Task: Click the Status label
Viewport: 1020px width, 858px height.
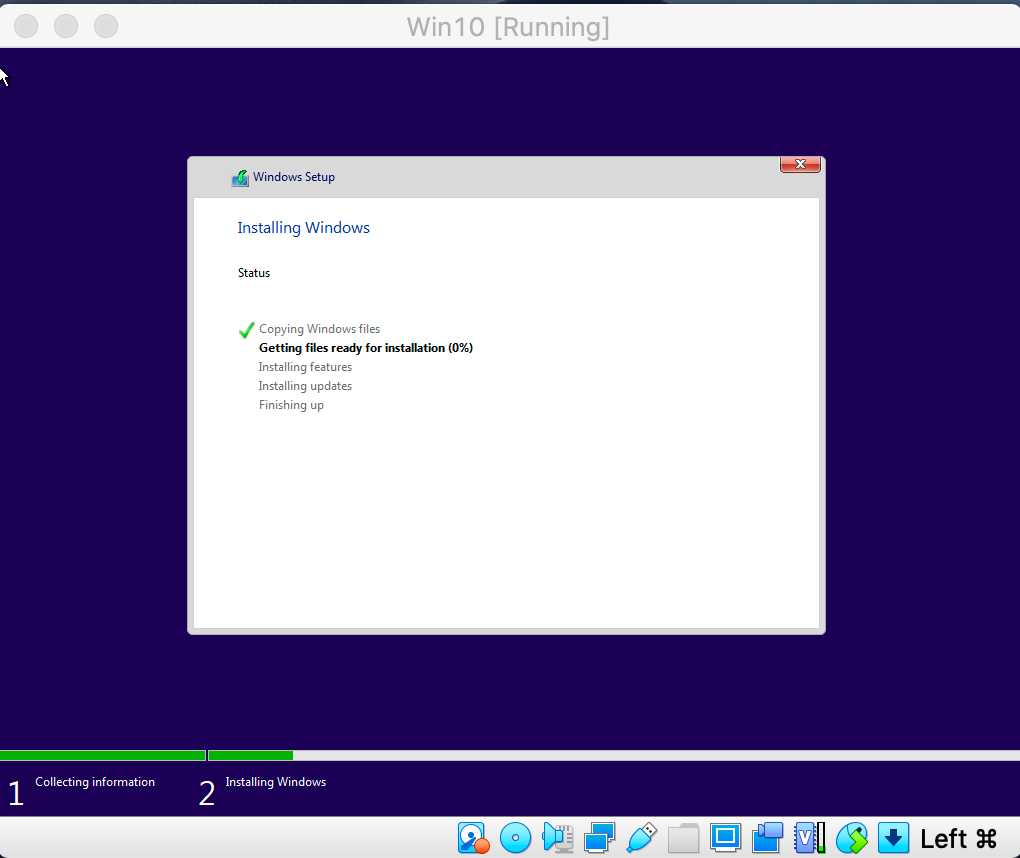Action: pyautogui.click(x=254, y=273)
